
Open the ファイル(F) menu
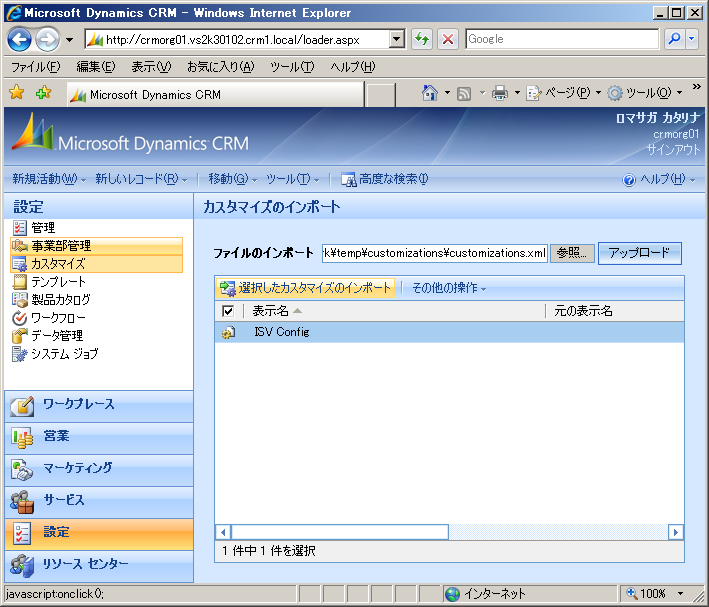click(35, 67)
